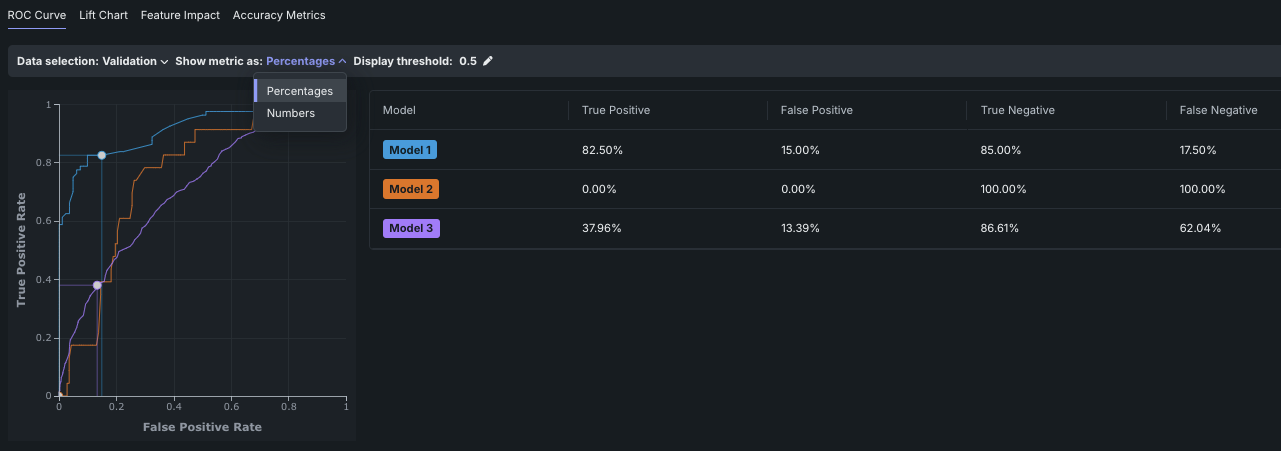Open the Data selection Validation dropdown

point(135,61)
